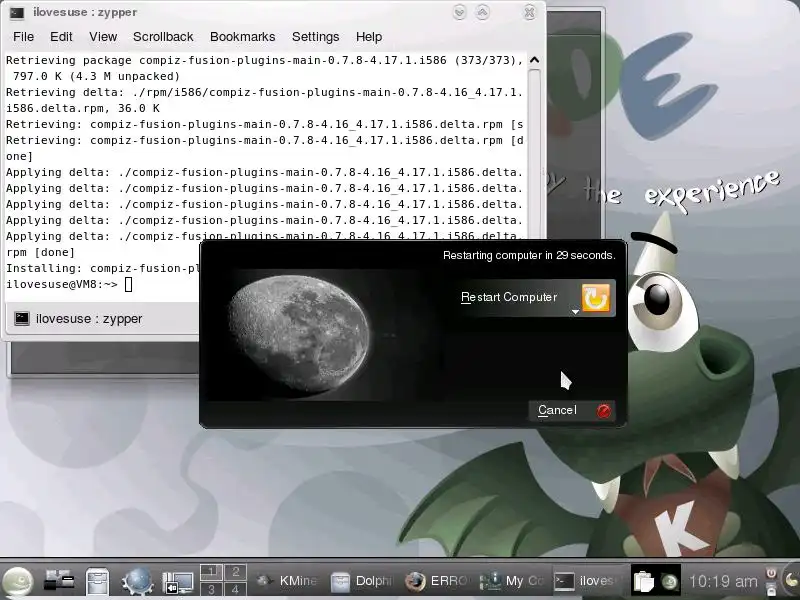The height and width of the screenshot is (600, 800).
Task: Click the moon image in shutdown dialog
Action: pyautogui.click(x=299, y=334)
